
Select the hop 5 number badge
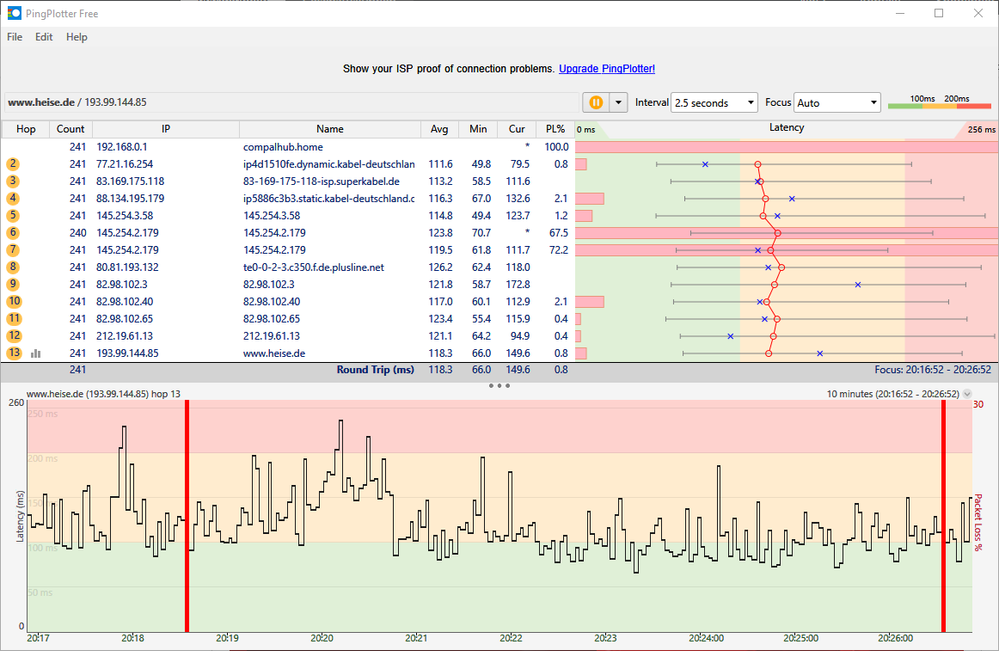(x=13, y=216)
